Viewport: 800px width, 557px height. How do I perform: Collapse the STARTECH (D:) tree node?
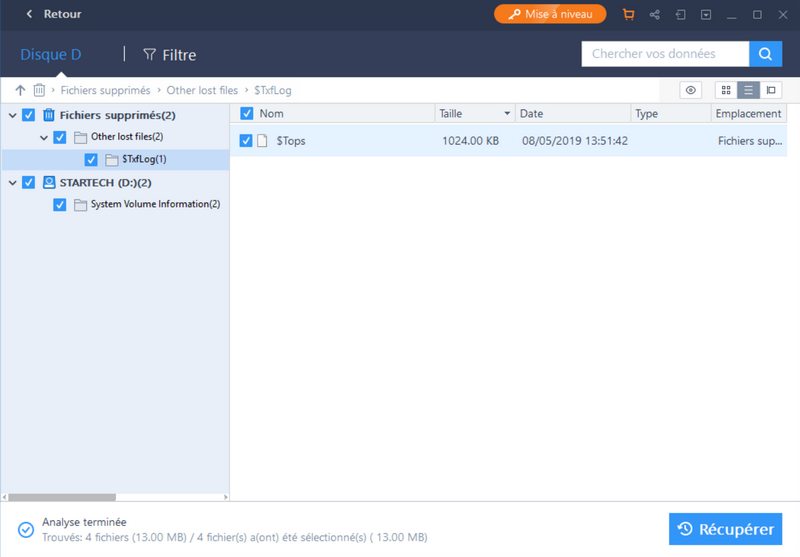click(13, 183)
